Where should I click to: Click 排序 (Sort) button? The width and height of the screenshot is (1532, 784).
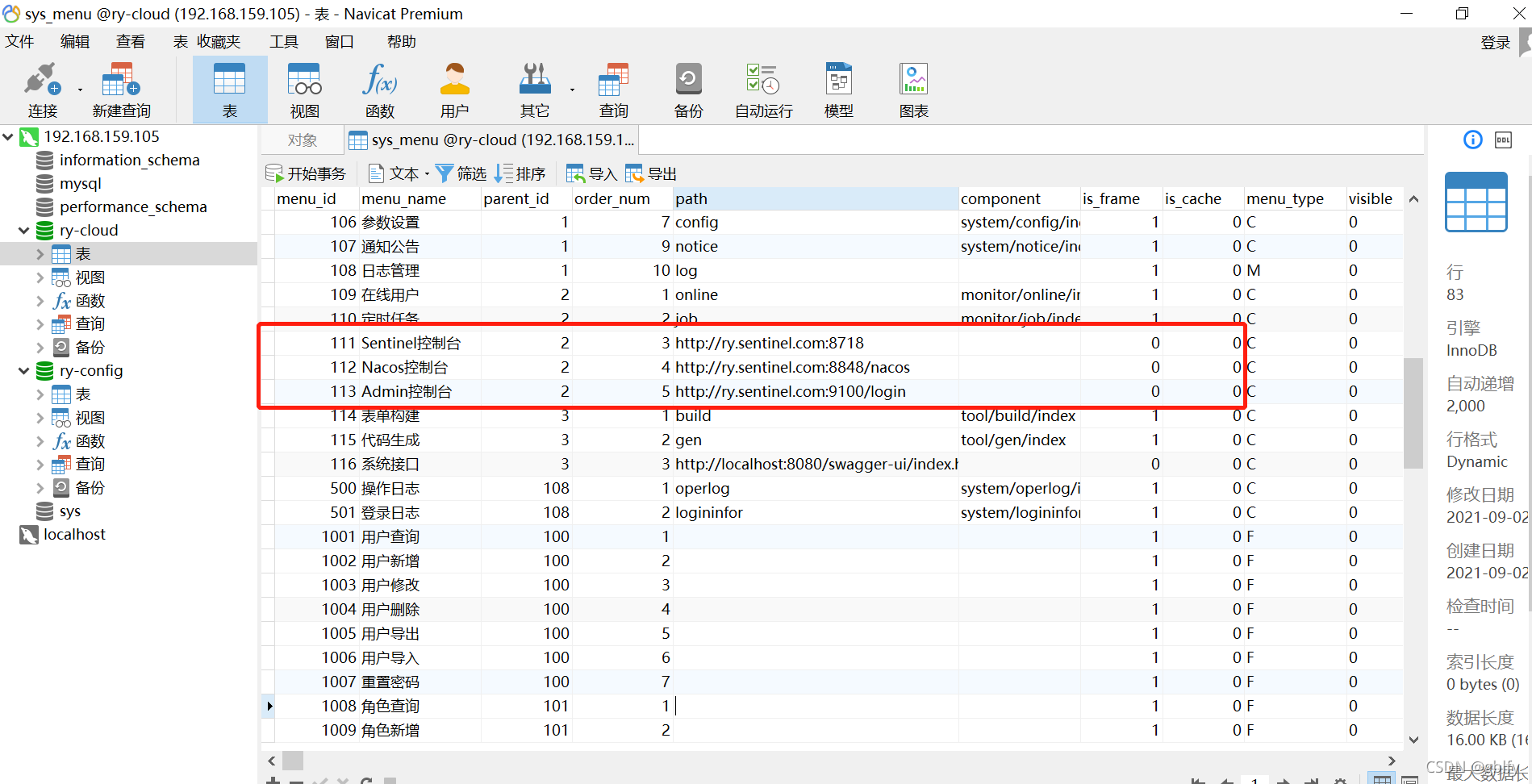click(x=520, y=173)
